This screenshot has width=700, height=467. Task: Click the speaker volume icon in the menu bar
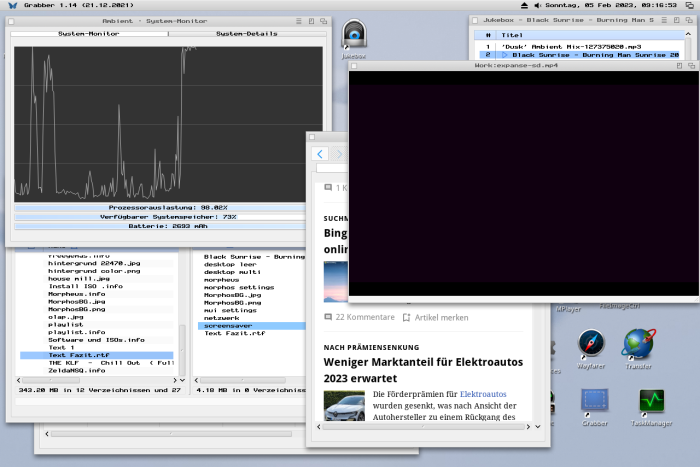pyautogui.click(x=536, y=6)
